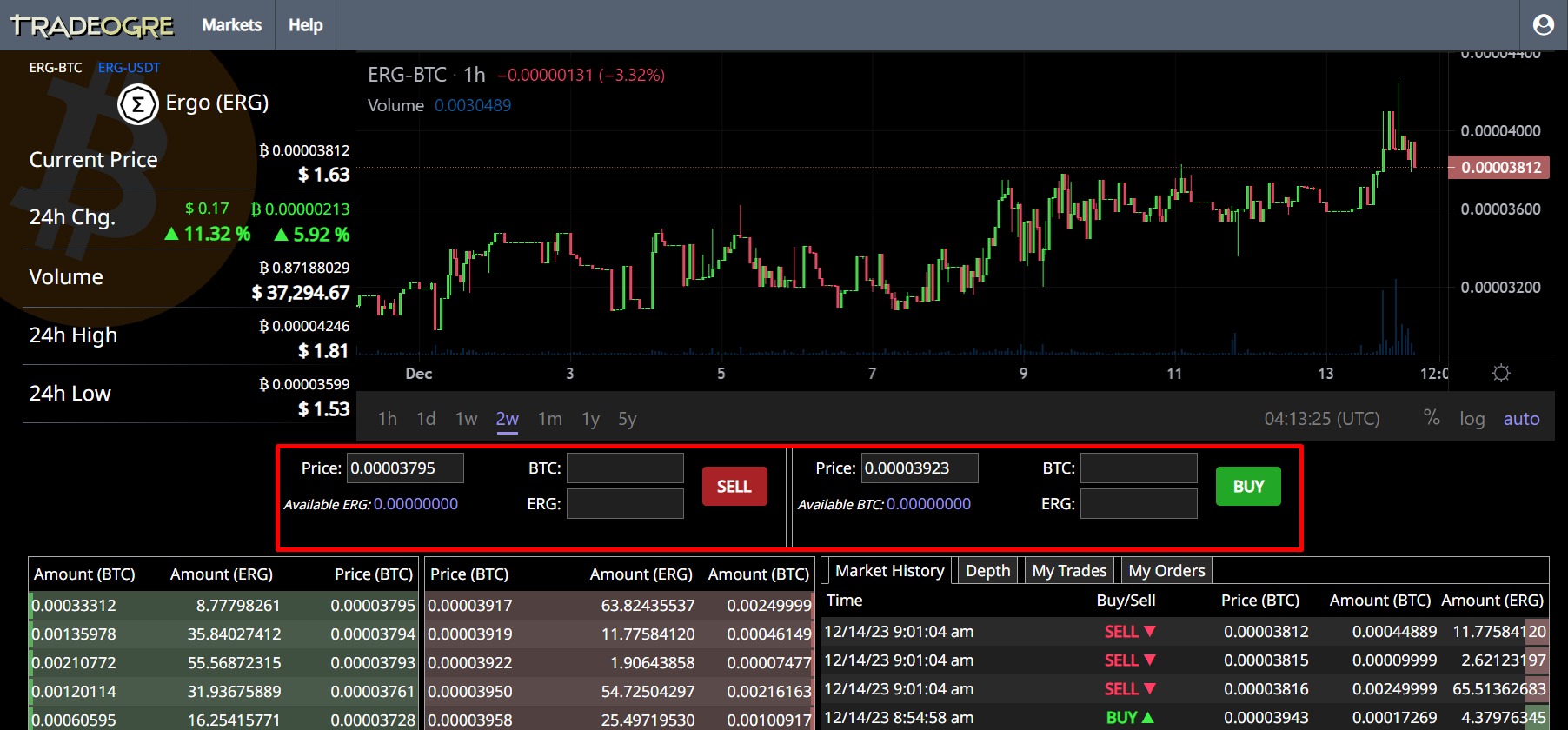Click the Ergo sigma coin icon
Screen dimensions: 1568x730
coord(137,104)
